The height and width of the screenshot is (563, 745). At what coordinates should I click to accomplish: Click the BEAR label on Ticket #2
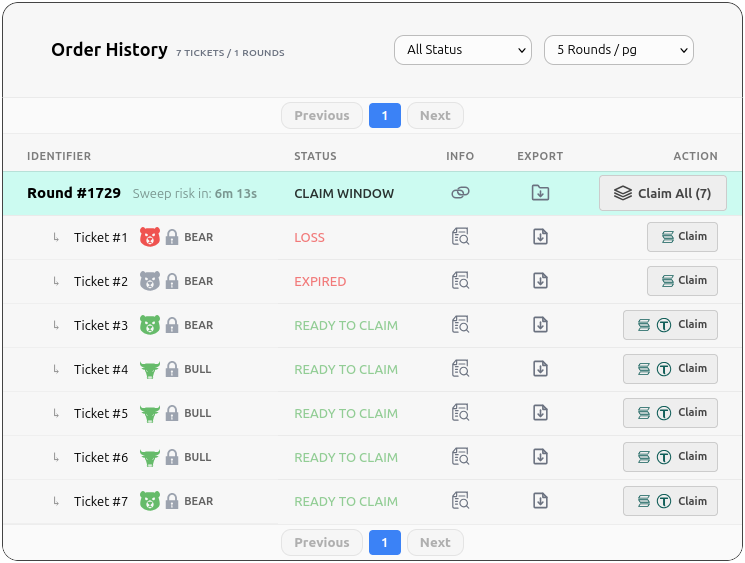click(x=199, y=281)
